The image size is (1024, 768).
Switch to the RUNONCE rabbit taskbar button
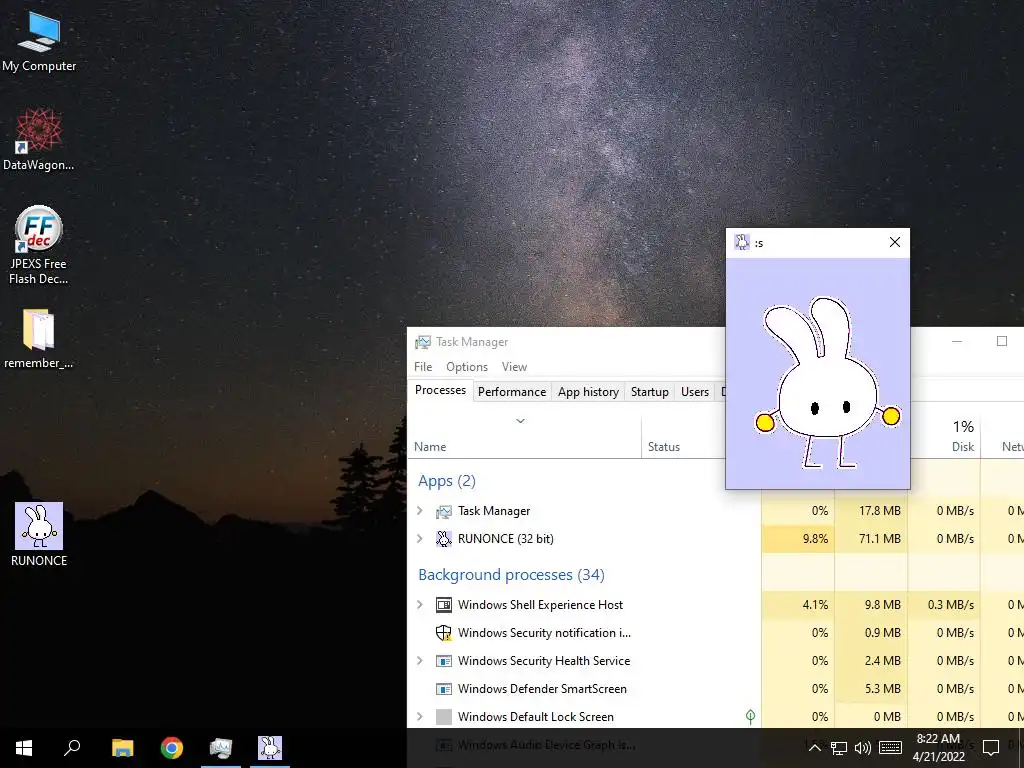(270, 748)
